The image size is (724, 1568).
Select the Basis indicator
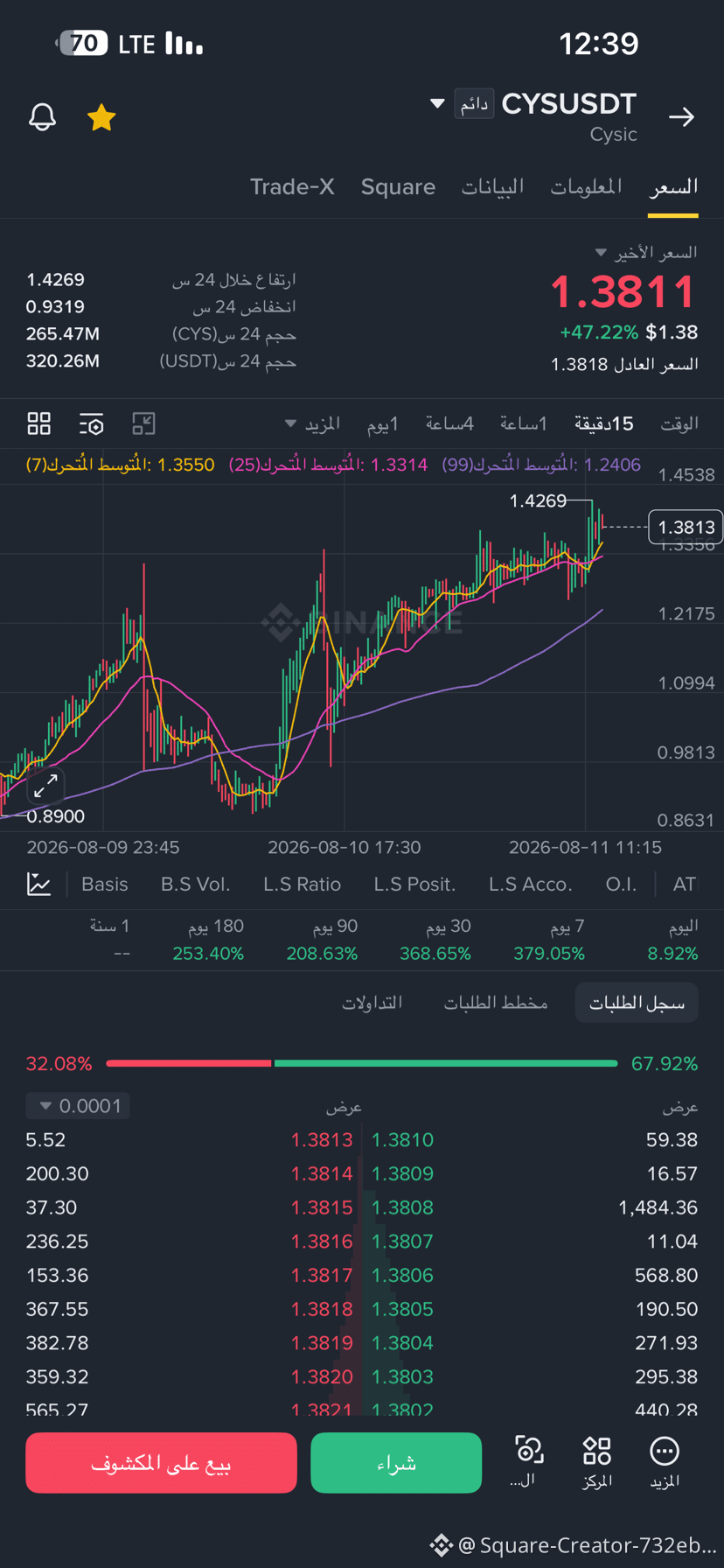(105, 885)
